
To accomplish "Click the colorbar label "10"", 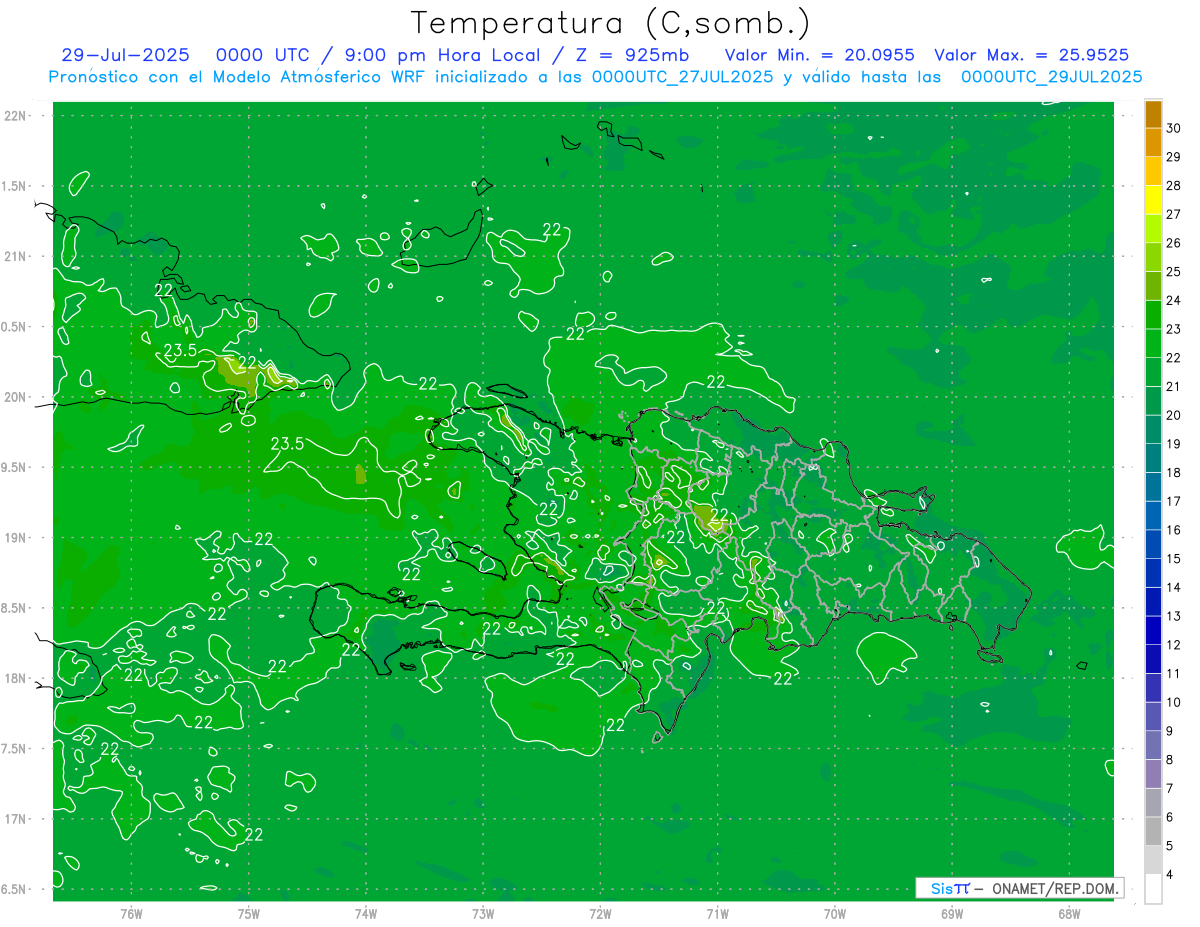I will pos(1173,702).
